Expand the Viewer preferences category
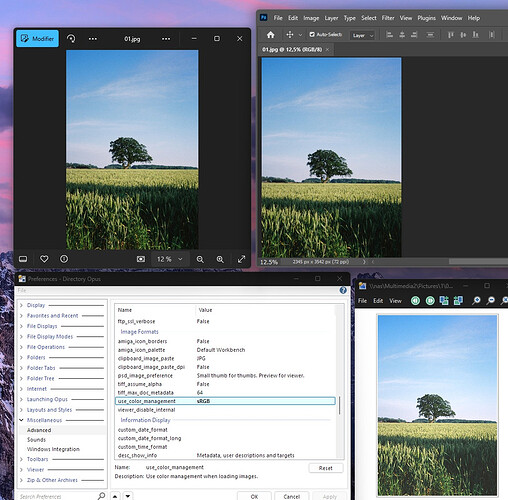The image size is (508, 500). 21,470
